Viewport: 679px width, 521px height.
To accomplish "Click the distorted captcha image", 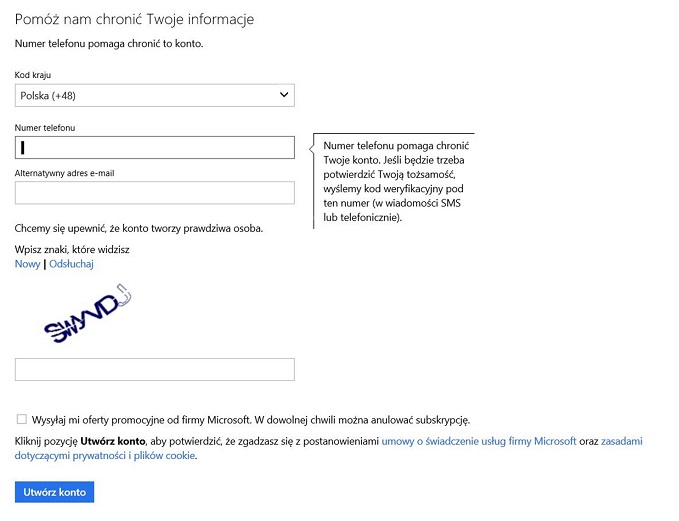I will (87, 315).
